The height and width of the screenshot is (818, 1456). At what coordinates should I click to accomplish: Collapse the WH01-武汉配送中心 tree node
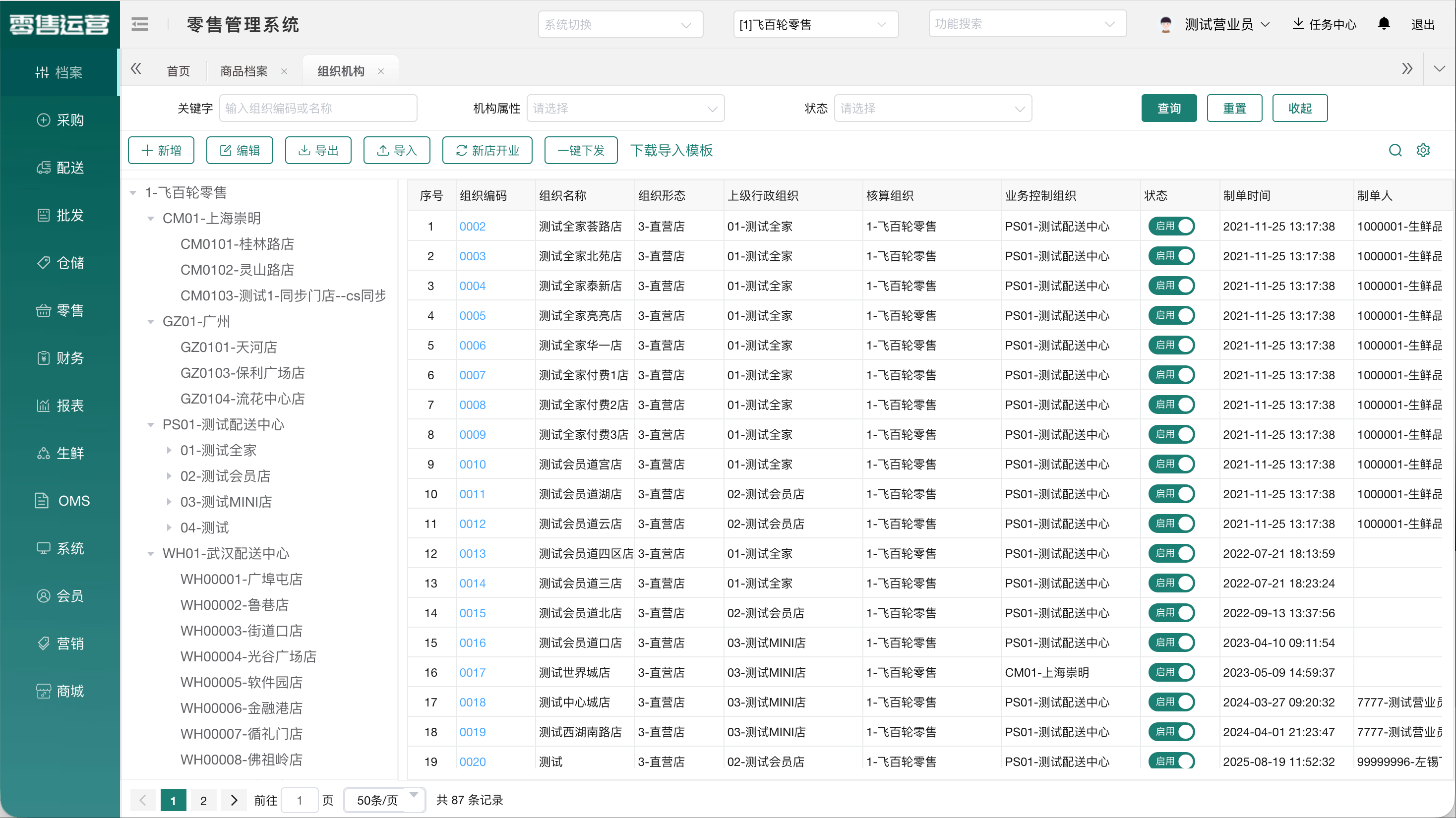150,554
